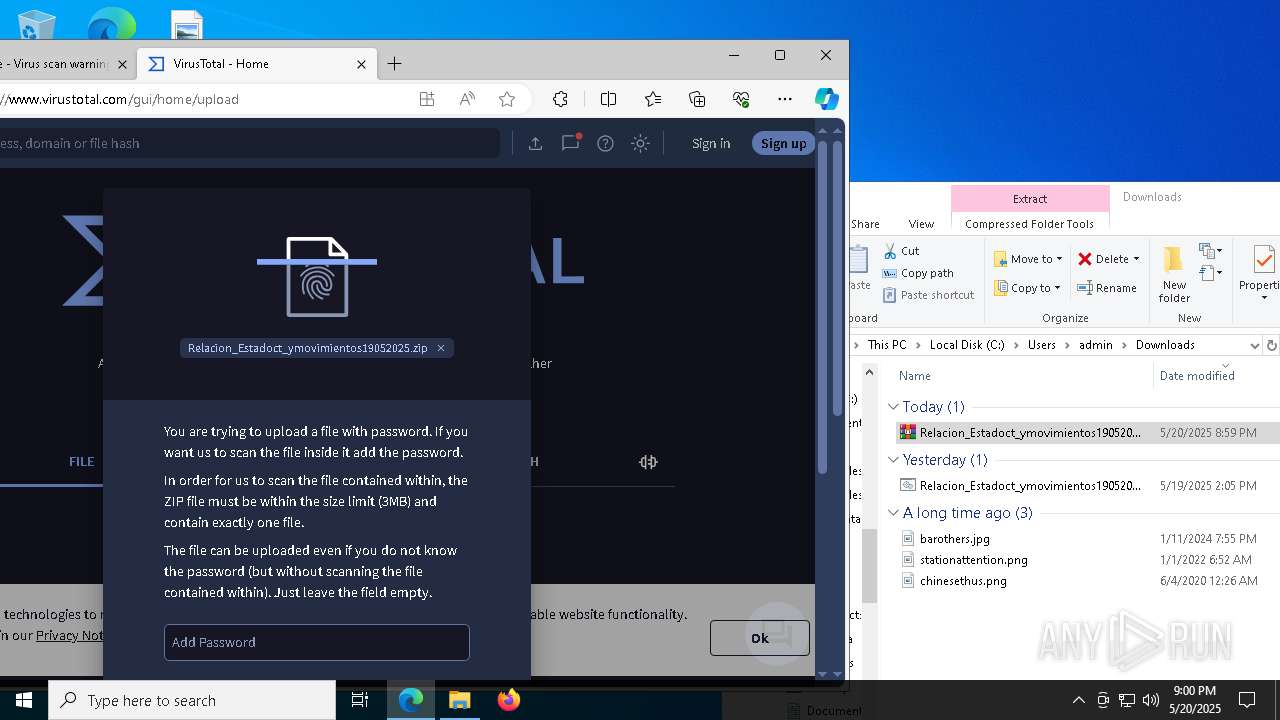Collapse the A long time ago (3) group
The image size is (1280, 720).
point(893,513)
